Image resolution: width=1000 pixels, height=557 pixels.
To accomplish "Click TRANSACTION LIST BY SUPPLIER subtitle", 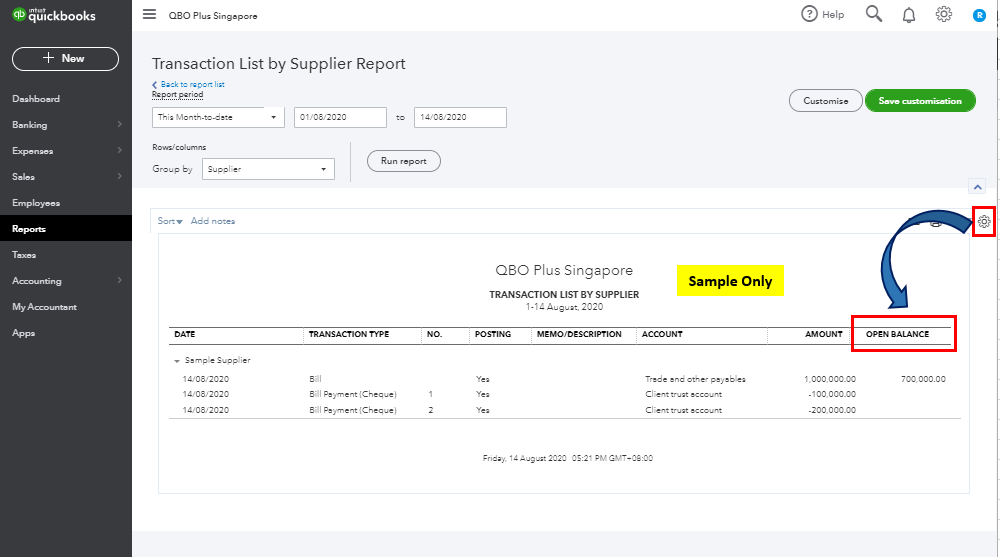I will click(564, 295).
